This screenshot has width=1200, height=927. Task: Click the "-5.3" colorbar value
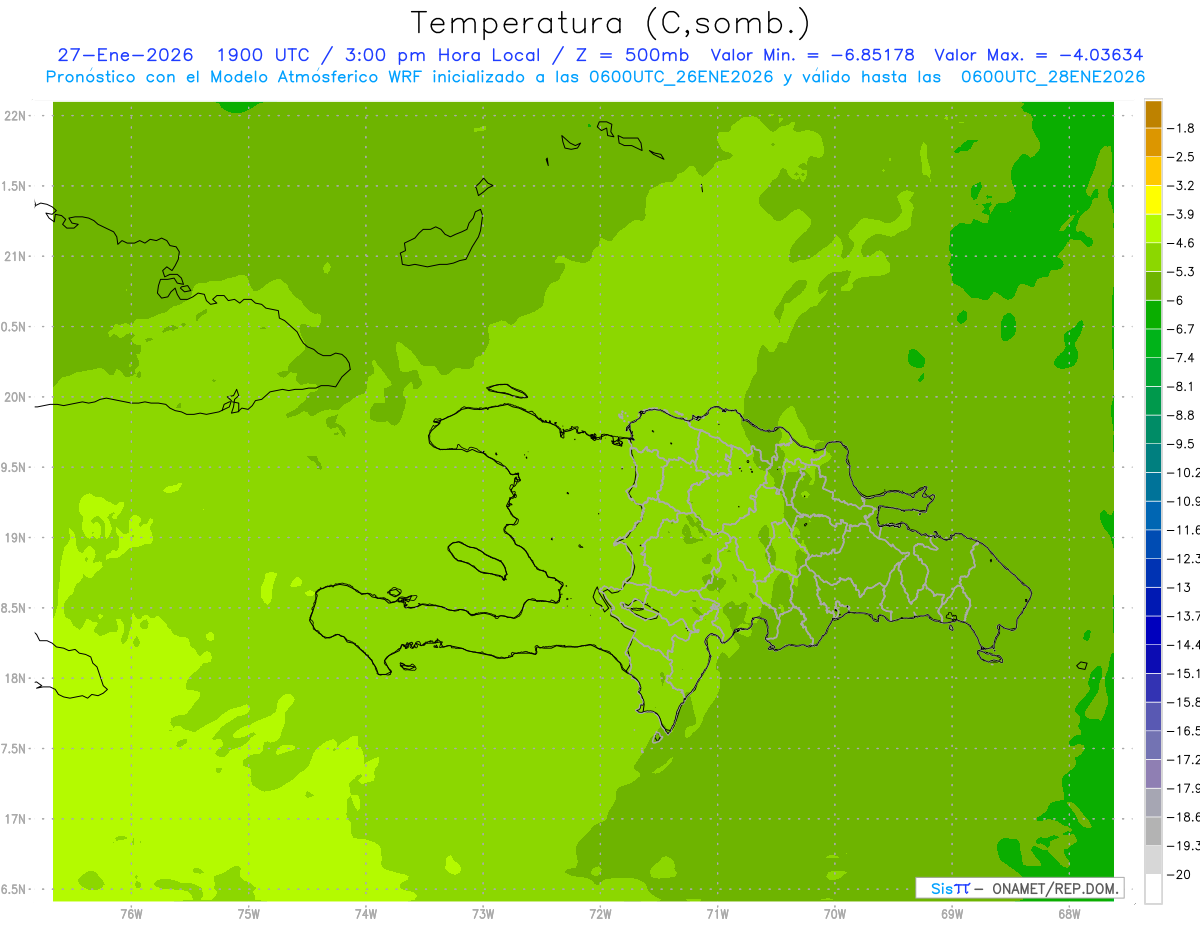1181,272
